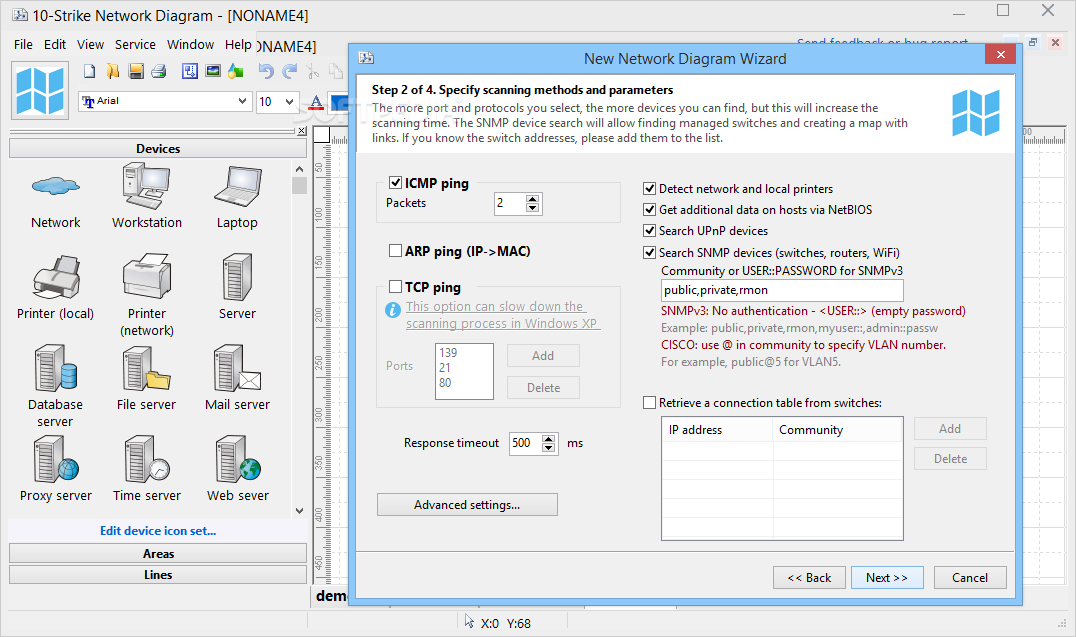Enable the TCP ping checkbox
The image size is (1076, 637).
tap(395, 286)
